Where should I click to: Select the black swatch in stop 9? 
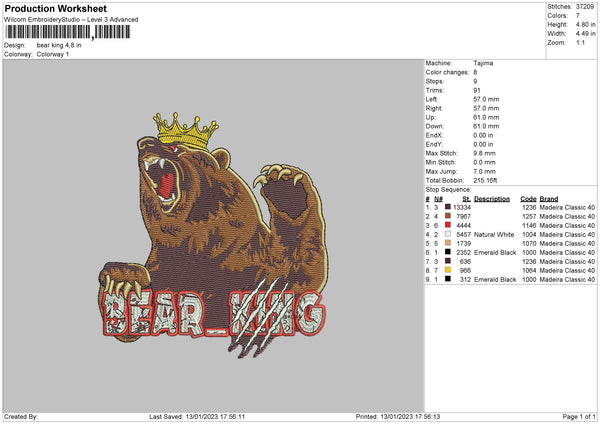(447, 279)
